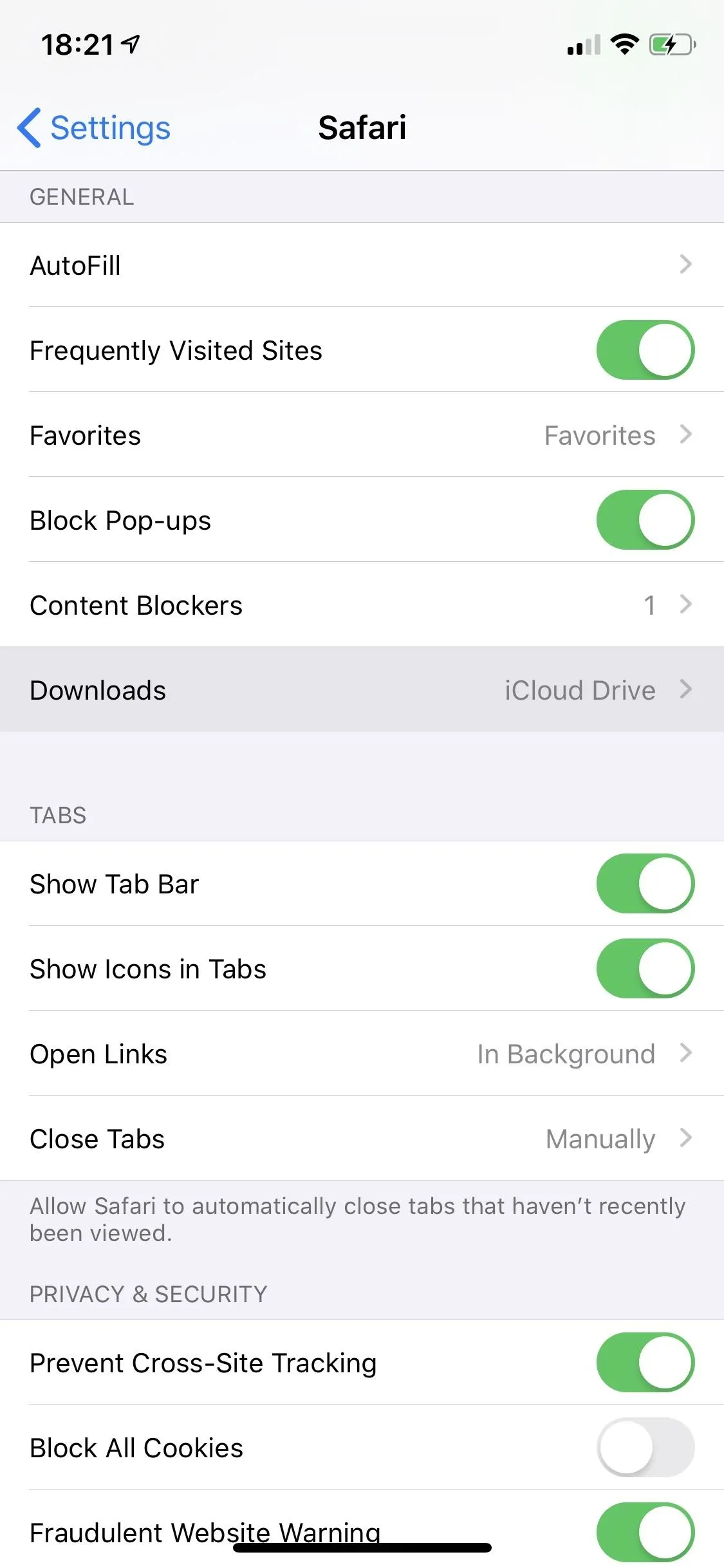Tap the location arrow icon beside the time

[131, 44]
